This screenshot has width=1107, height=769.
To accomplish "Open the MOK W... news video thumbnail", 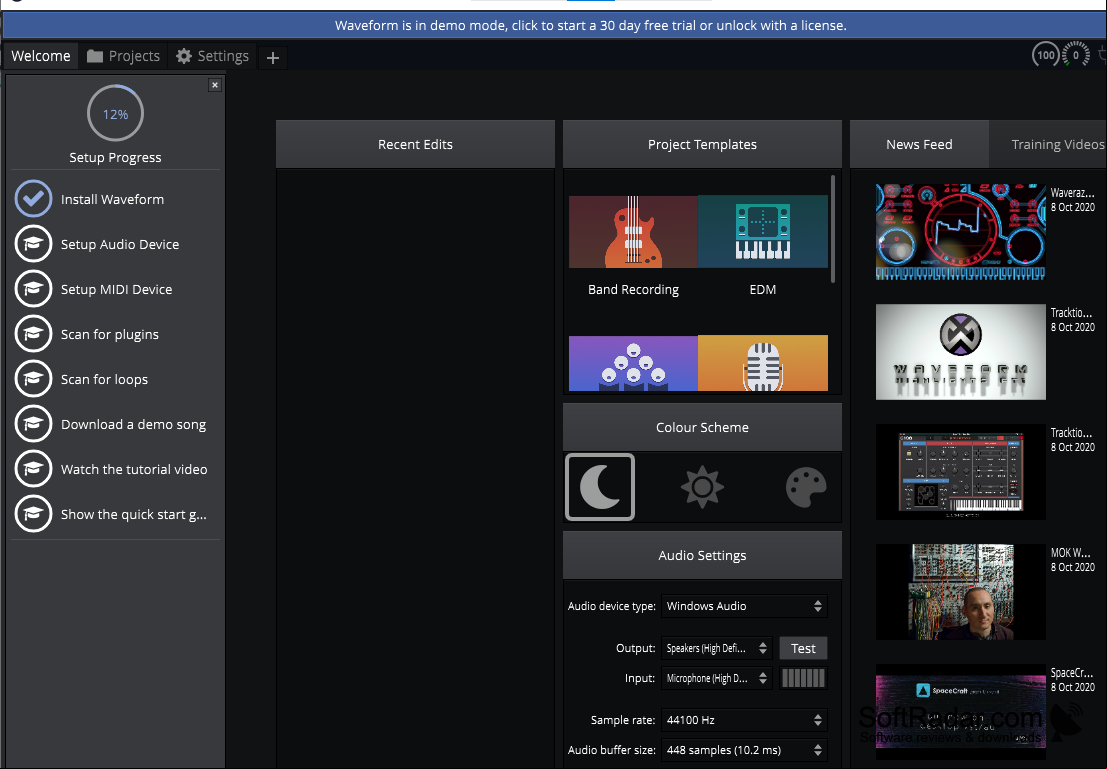I will coord(961,592).
